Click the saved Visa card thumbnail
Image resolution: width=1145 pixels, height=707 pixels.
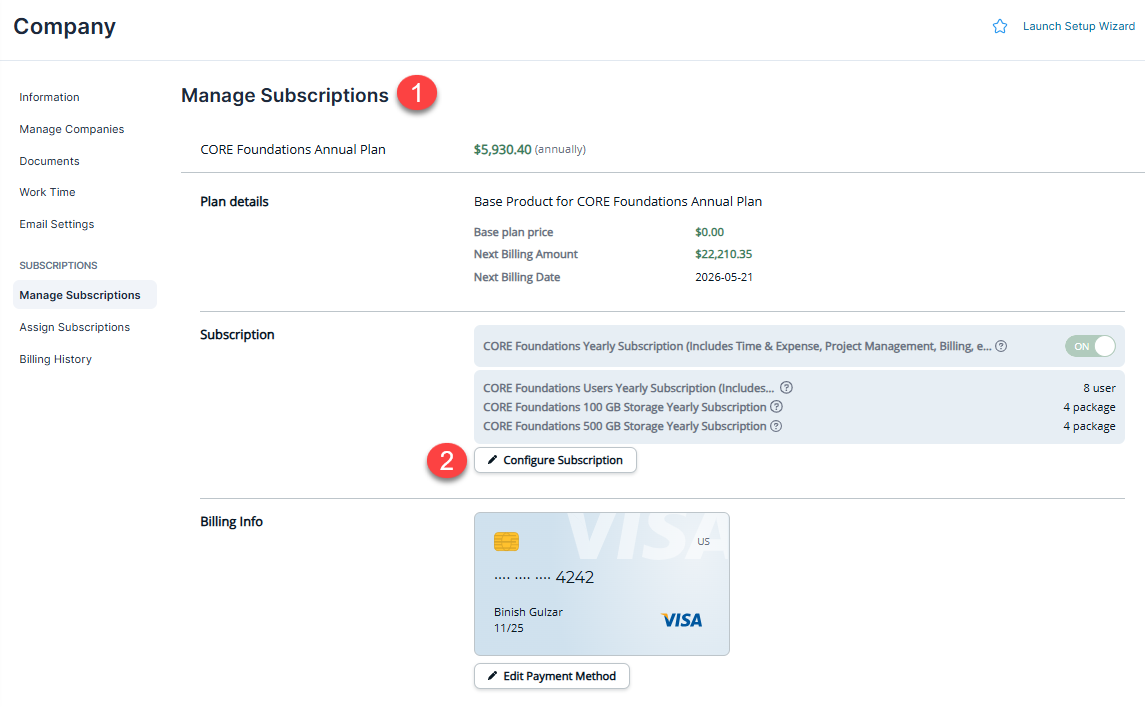click(601, 584)
